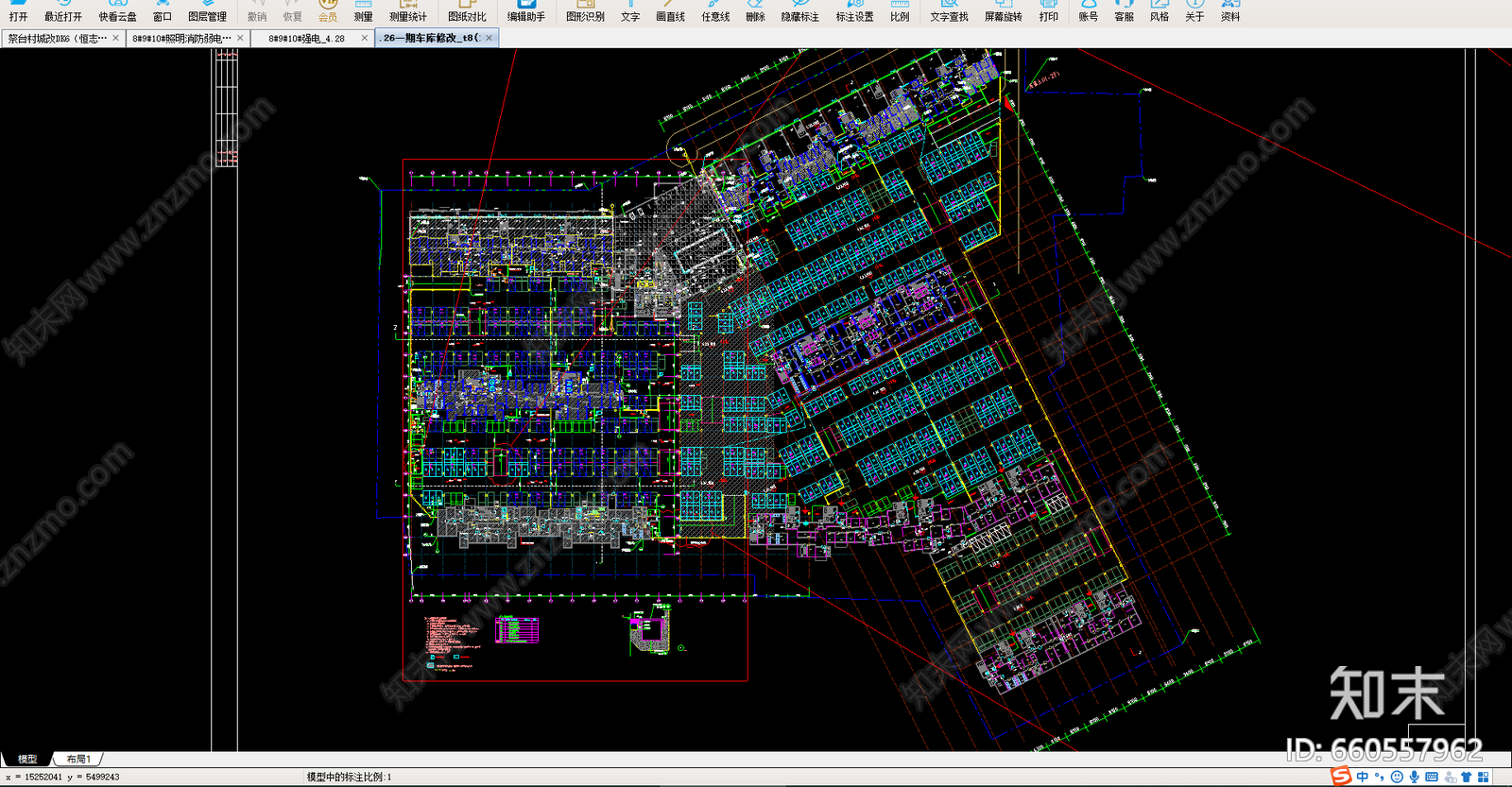
Task: Click the 撤销 undo button
Action: pos(257,11)
